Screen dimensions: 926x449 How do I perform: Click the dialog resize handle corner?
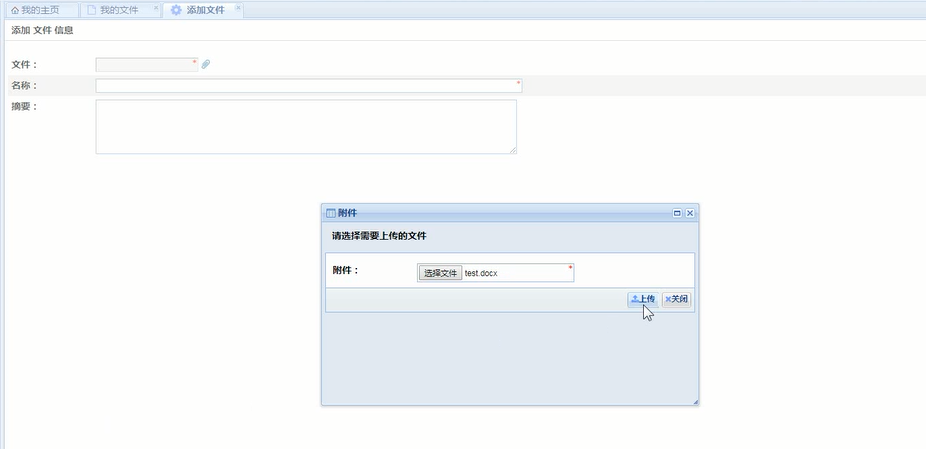pyautogui.click(x=696, y=402)
